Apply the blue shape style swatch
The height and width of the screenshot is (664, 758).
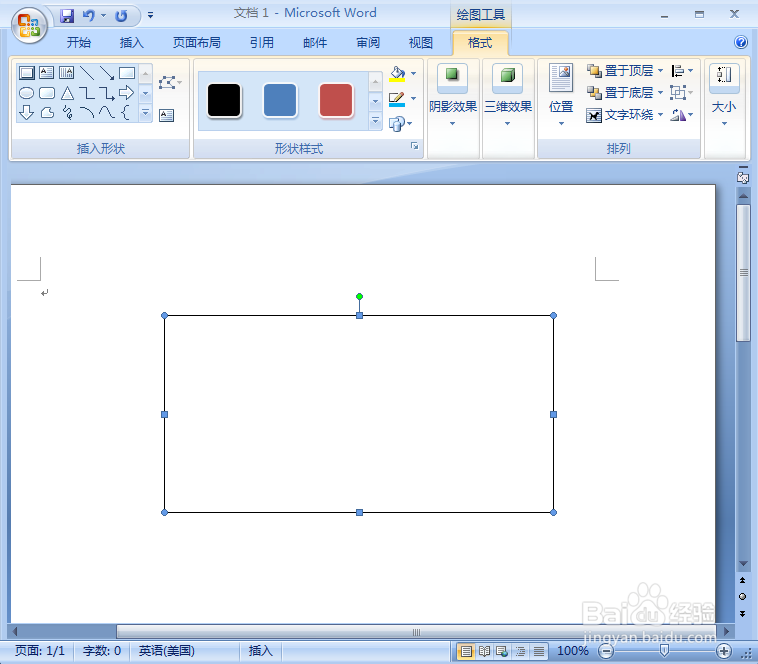click(x=280, y=101)
